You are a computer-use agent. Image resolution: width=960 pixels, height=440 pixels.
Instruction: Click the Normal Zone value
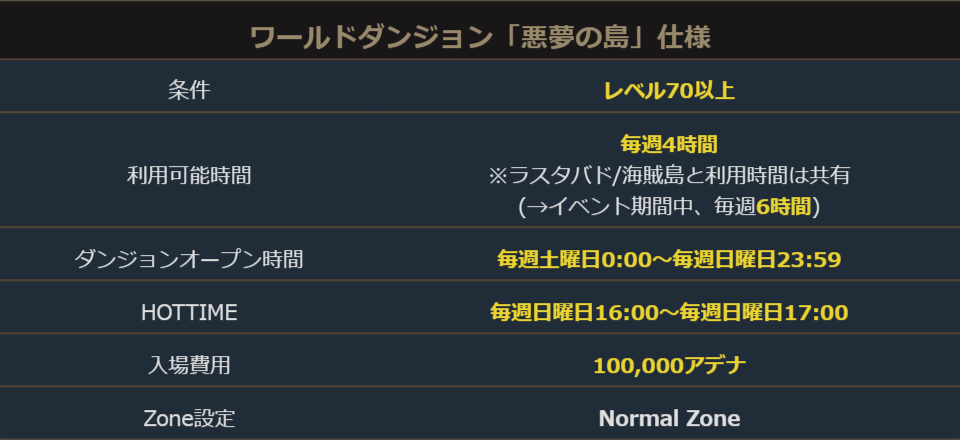coord(669,418)
